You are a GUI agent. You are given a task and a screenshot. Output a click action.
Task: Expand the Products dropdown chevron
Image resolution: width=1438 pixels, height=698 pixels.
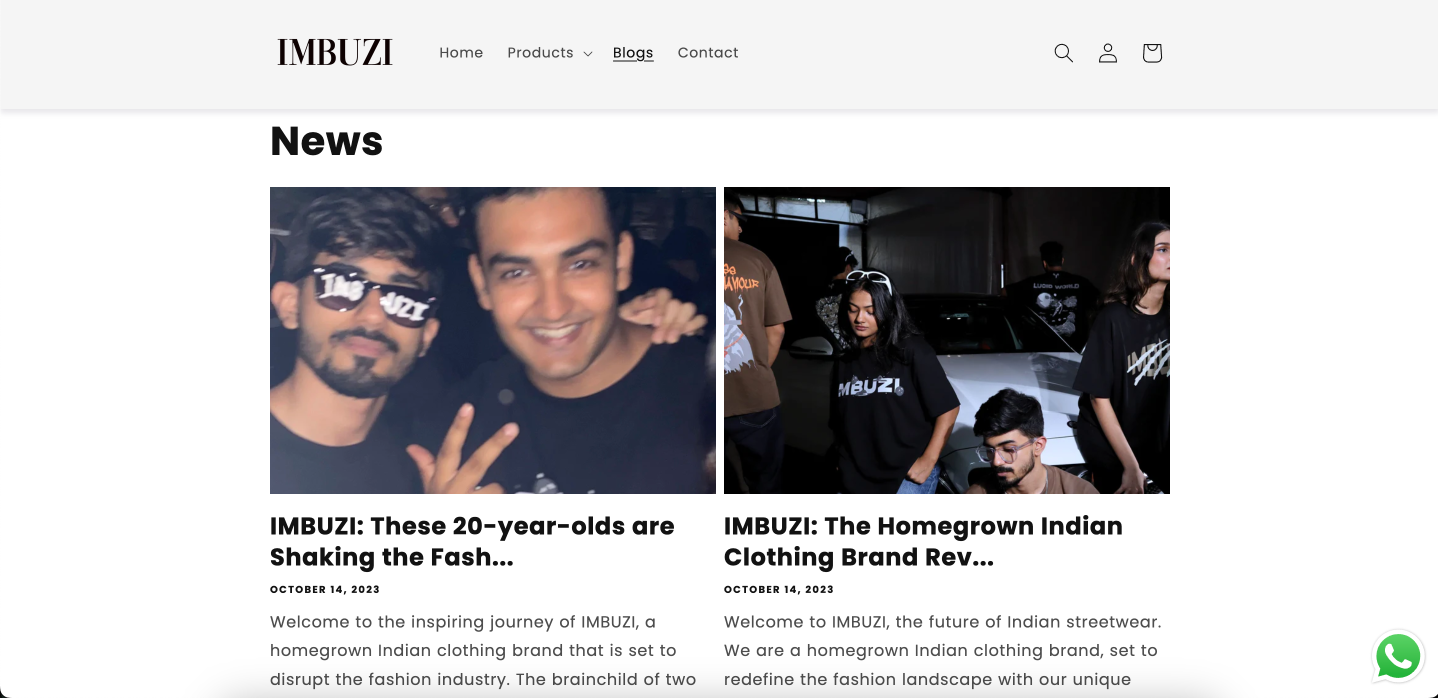588,54
